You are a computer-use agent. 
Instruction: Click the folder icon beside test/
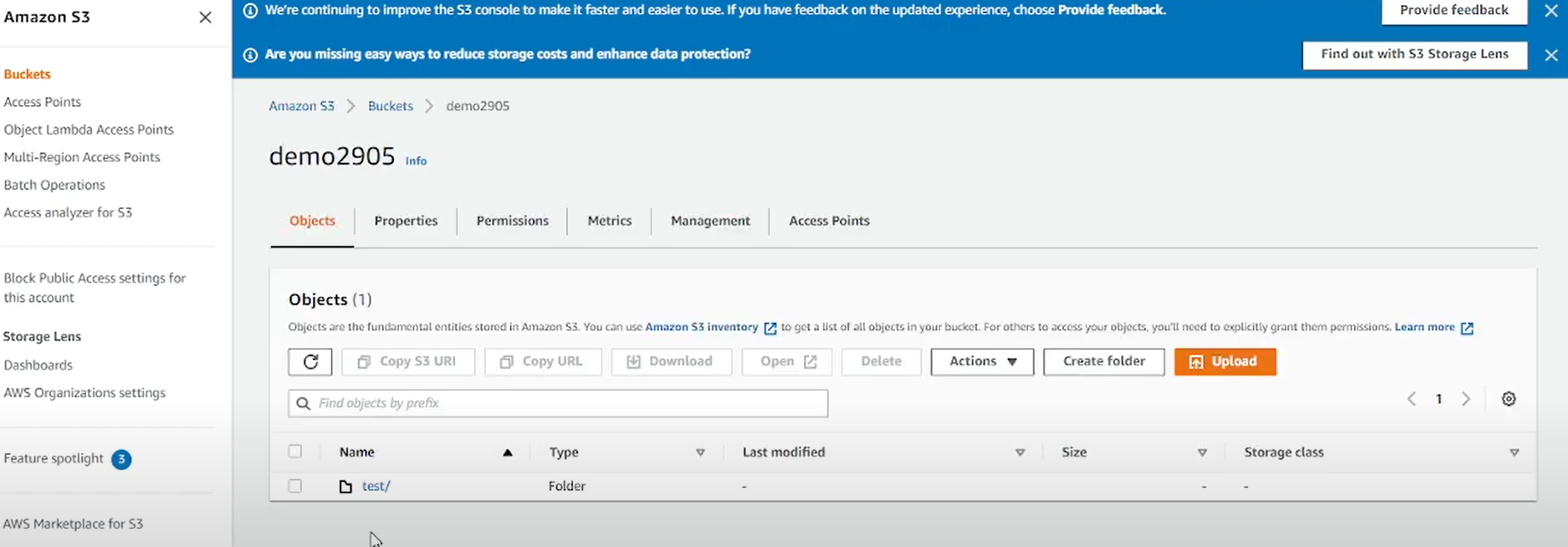[x=345, y=486]
